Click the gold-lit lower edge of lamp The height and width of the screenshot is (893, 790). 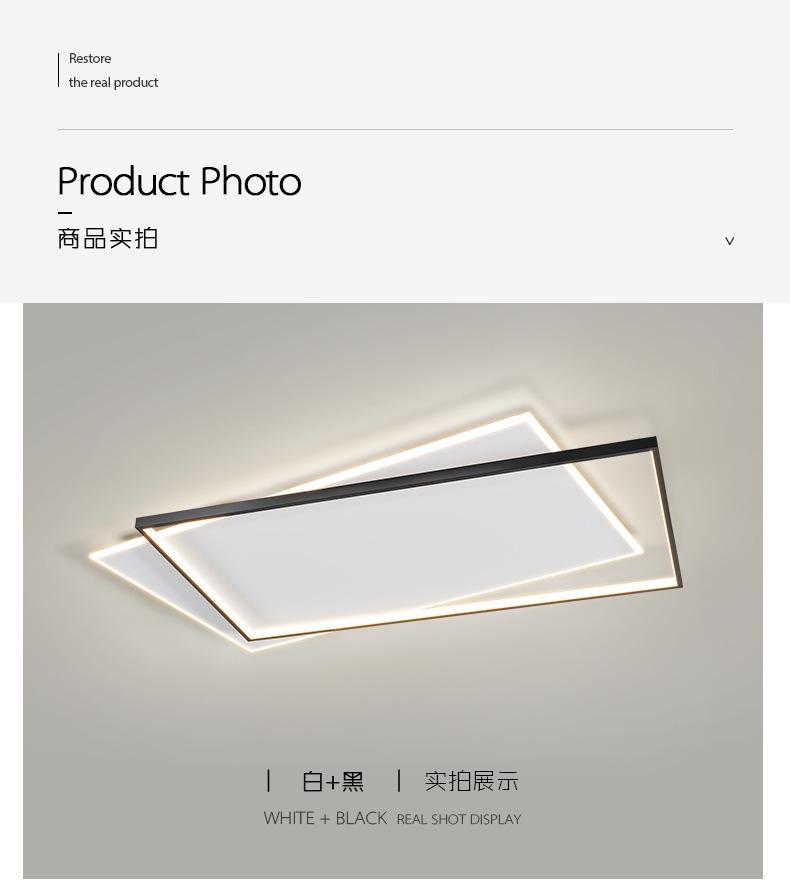tap(467, 612)
